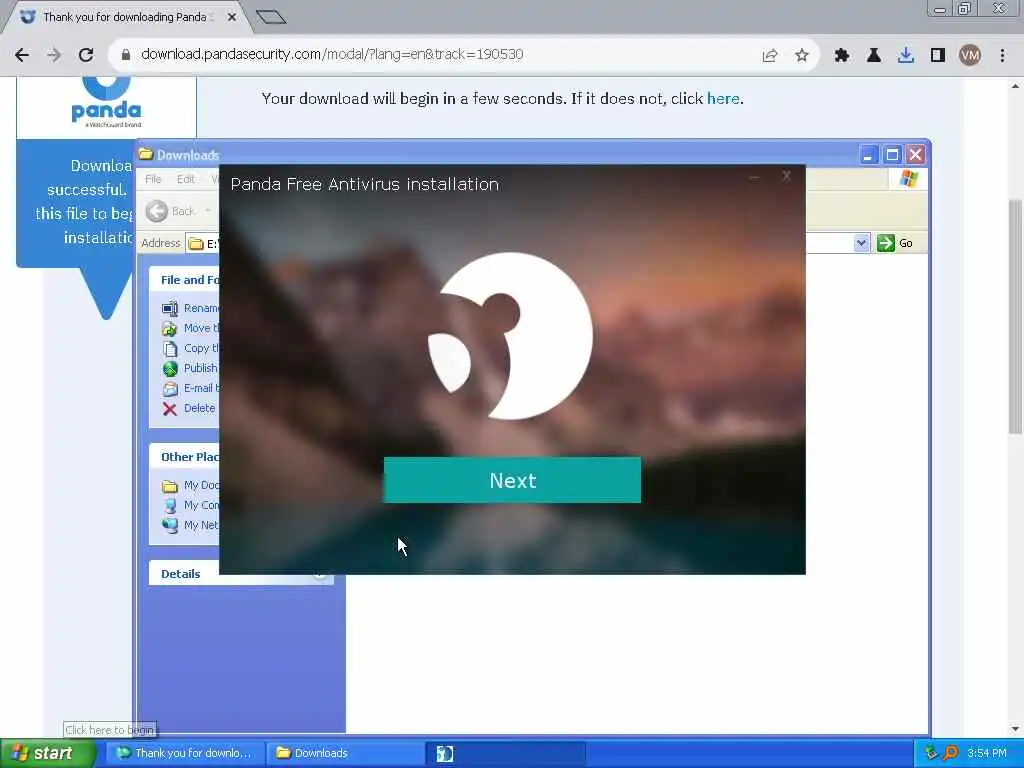Reload the Panda download page
Screen dimensions: 1024x768
click(x=86, y=55)
